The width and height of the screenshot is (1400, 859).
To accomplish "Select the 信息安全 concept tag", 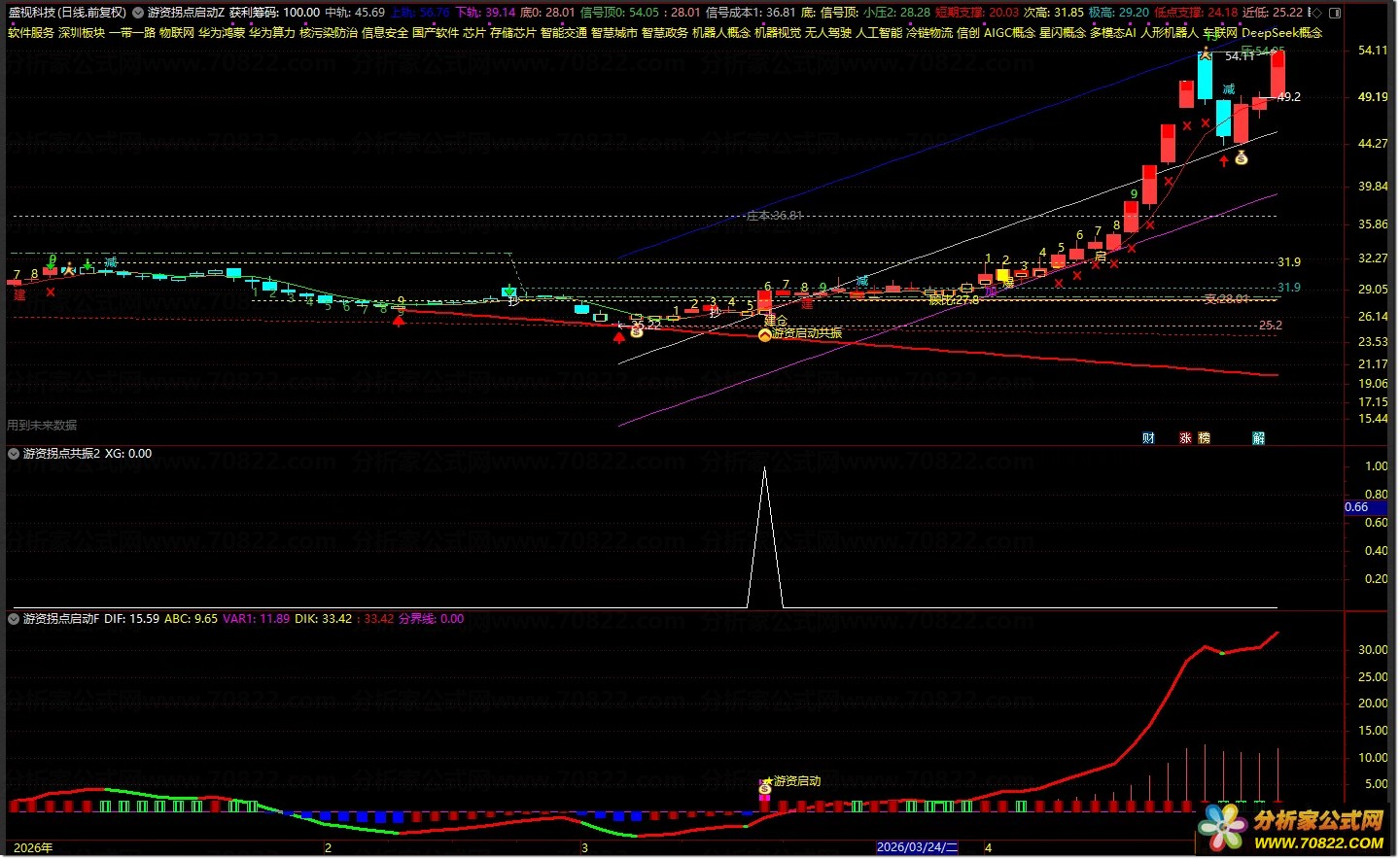I will pos(385,32).
